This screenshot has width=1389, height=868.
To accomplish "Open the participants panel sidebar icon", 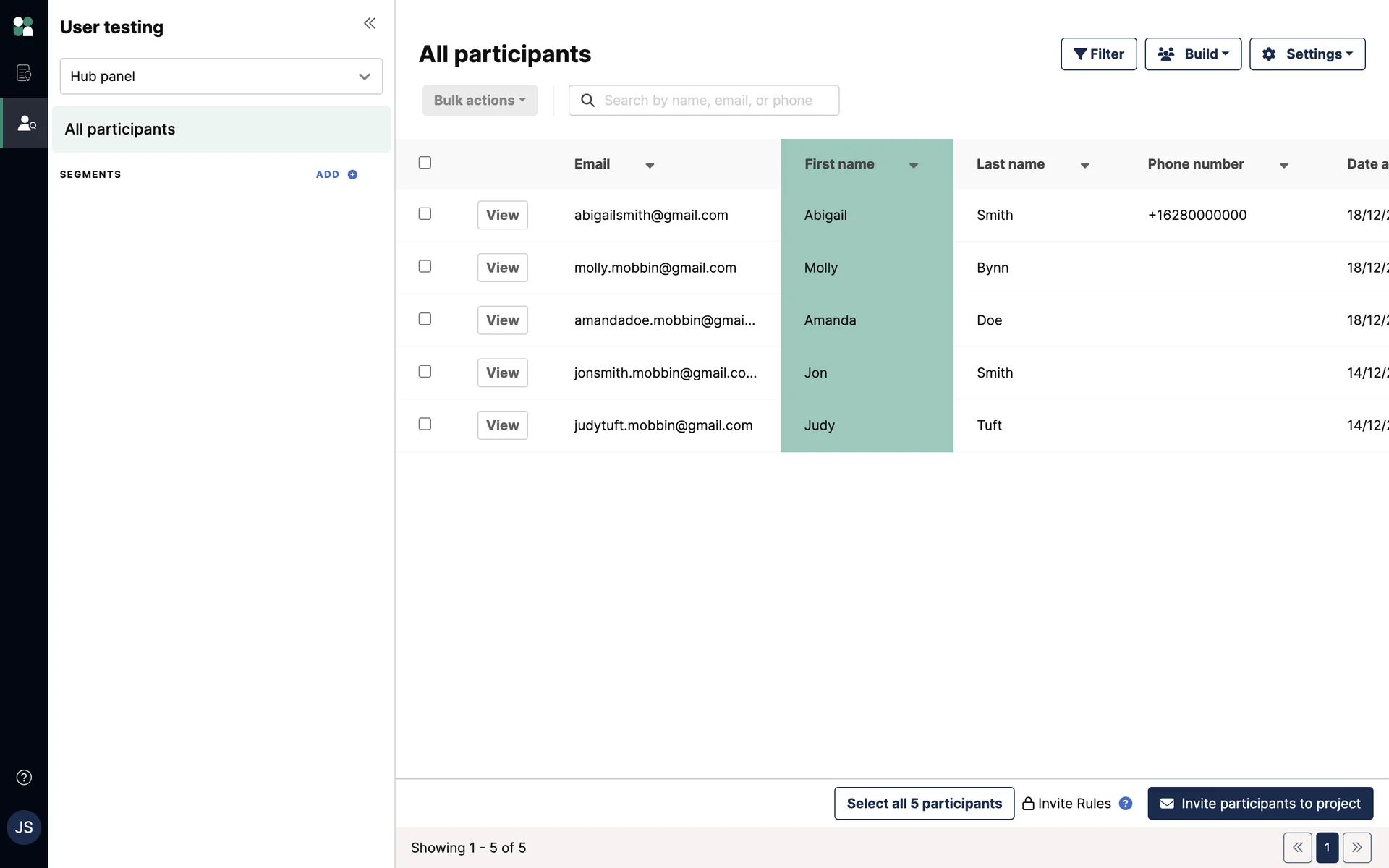I will tap(26, 123).
